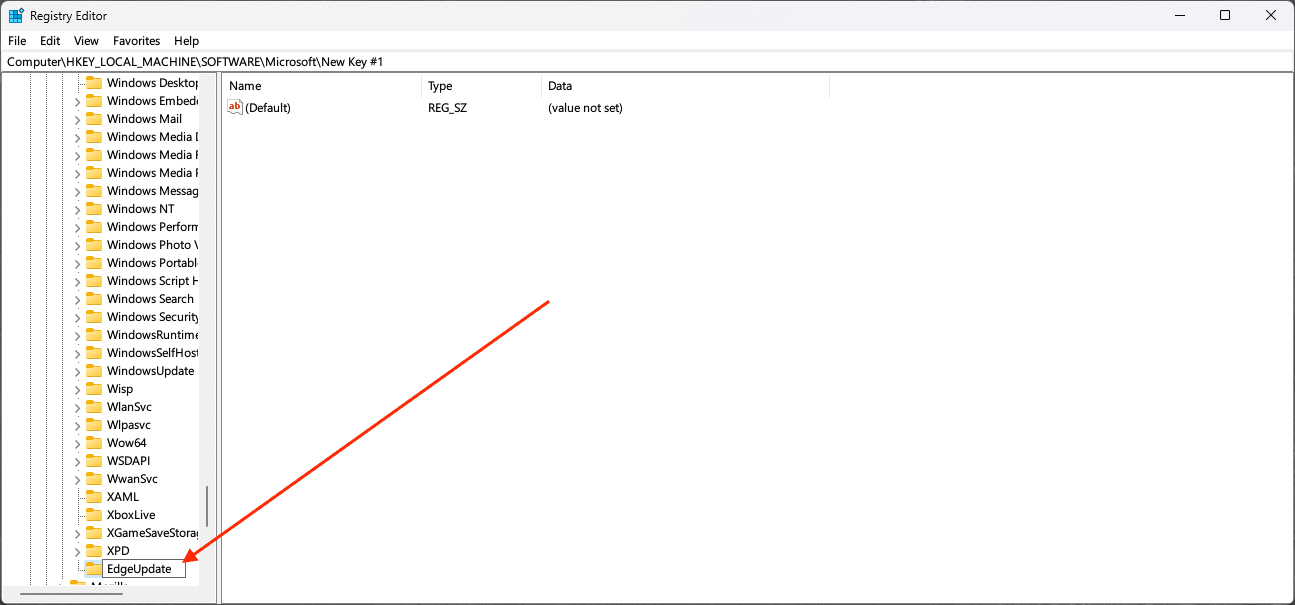Click the Wow64 folder icon

click(94, 443)
